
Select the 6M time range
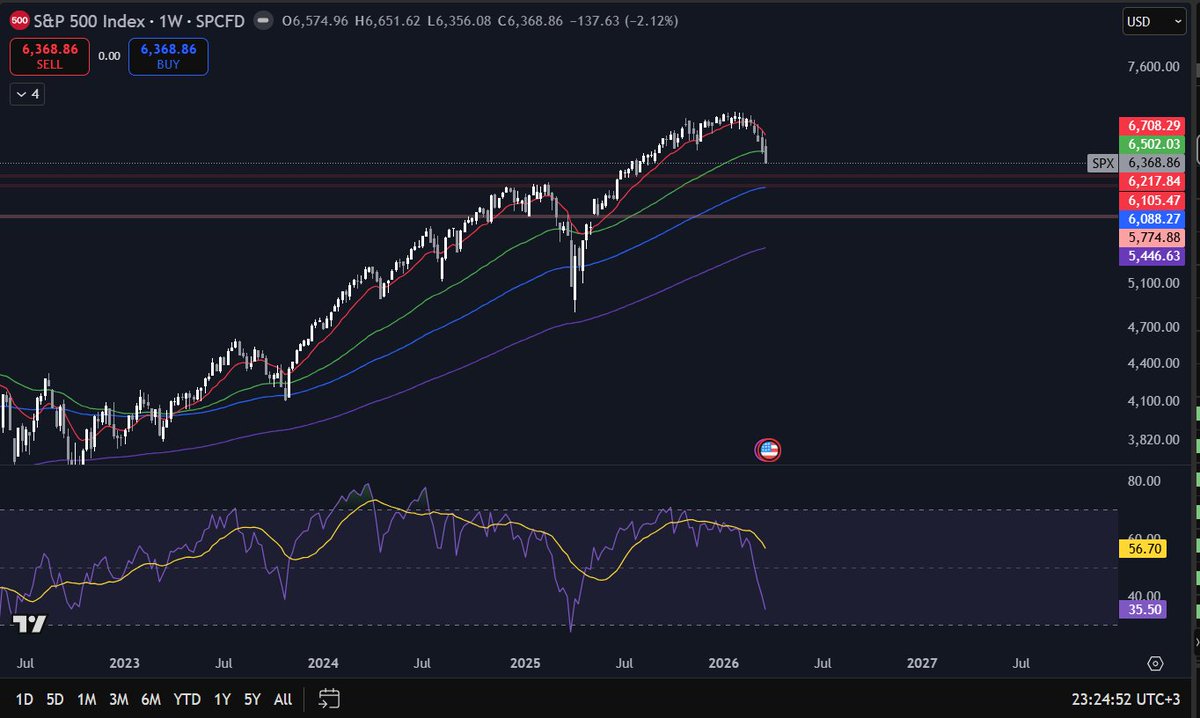pos(151,698)
